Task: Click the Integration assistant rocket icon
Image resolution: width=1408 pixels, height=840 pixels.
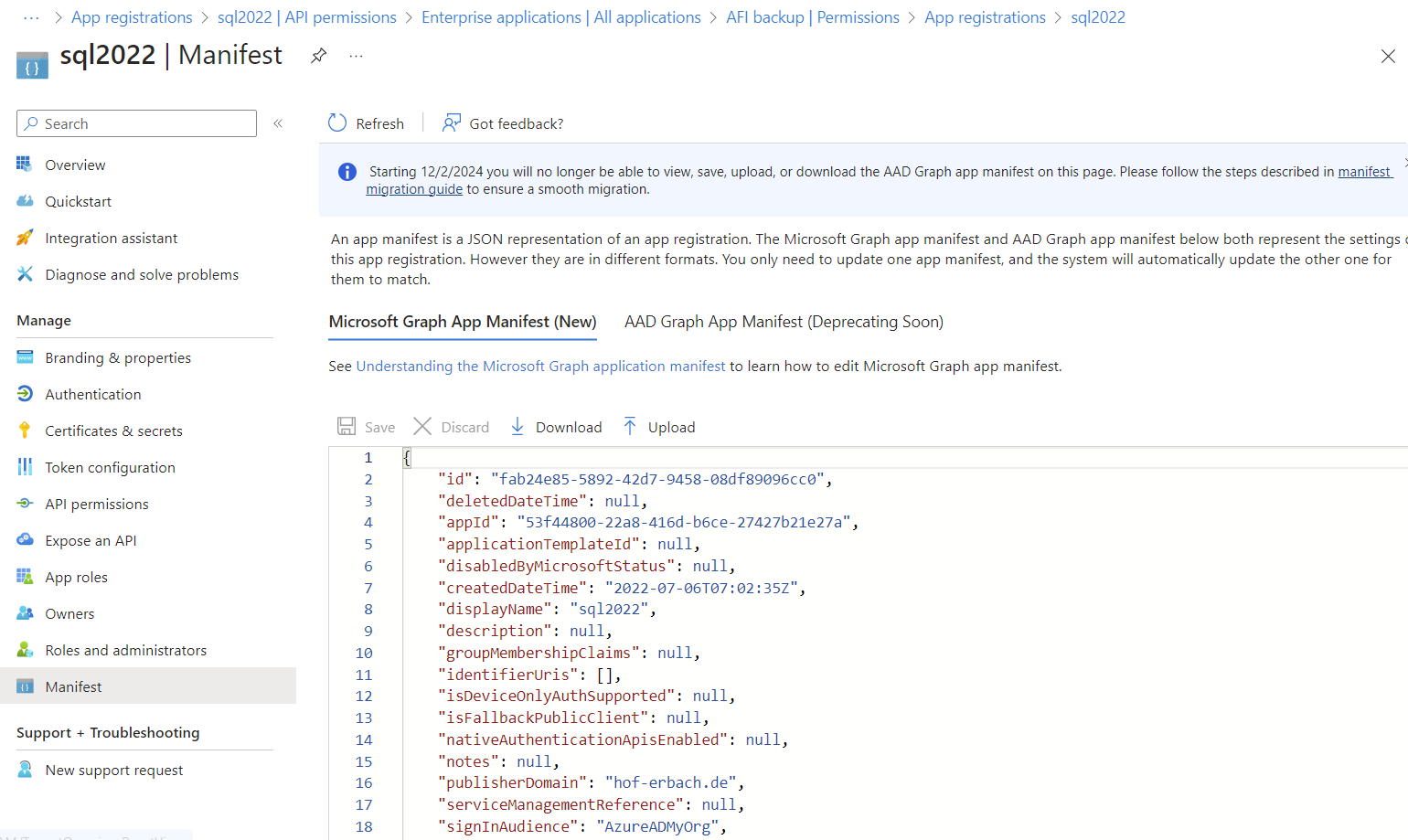Action: (x=25, y=238)
